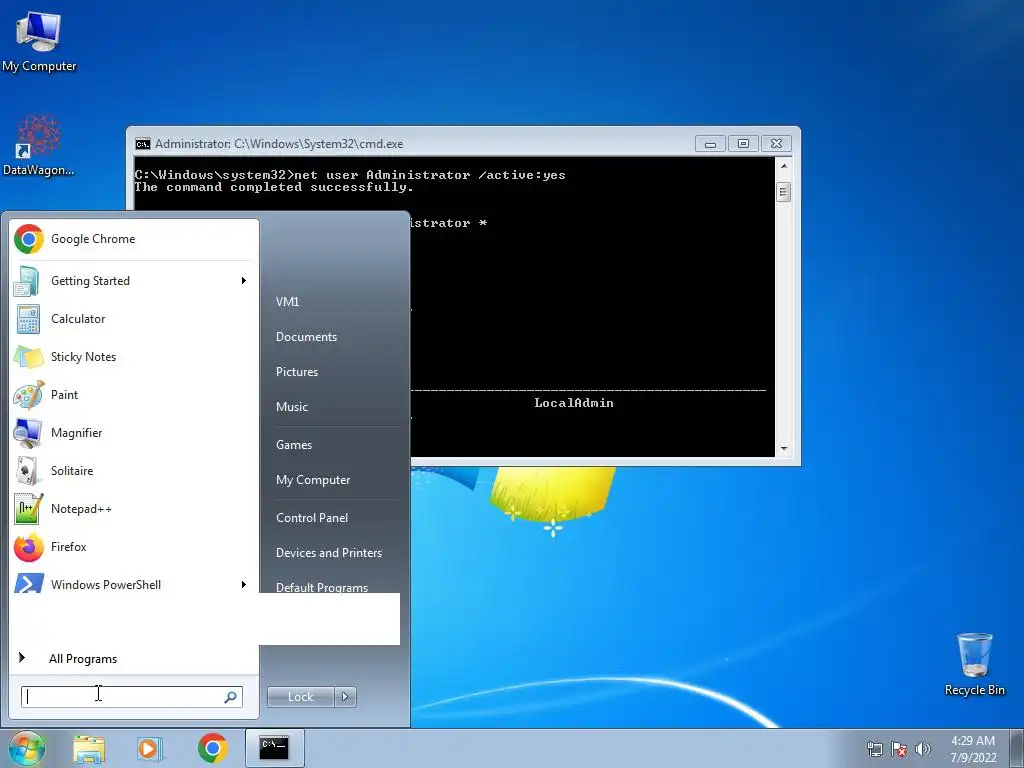Minimize the cmd.exe window
1024x768 pixels.
711,144
